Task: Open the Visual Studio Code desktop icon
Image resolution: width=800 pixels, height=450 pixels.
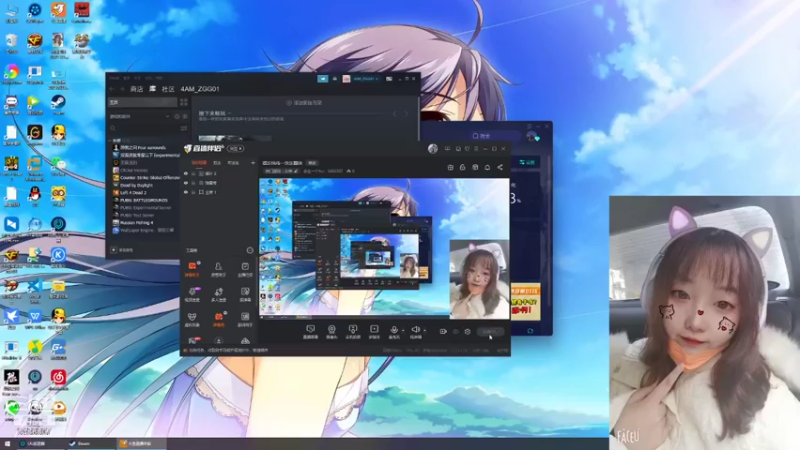Action: coord(35,286)
